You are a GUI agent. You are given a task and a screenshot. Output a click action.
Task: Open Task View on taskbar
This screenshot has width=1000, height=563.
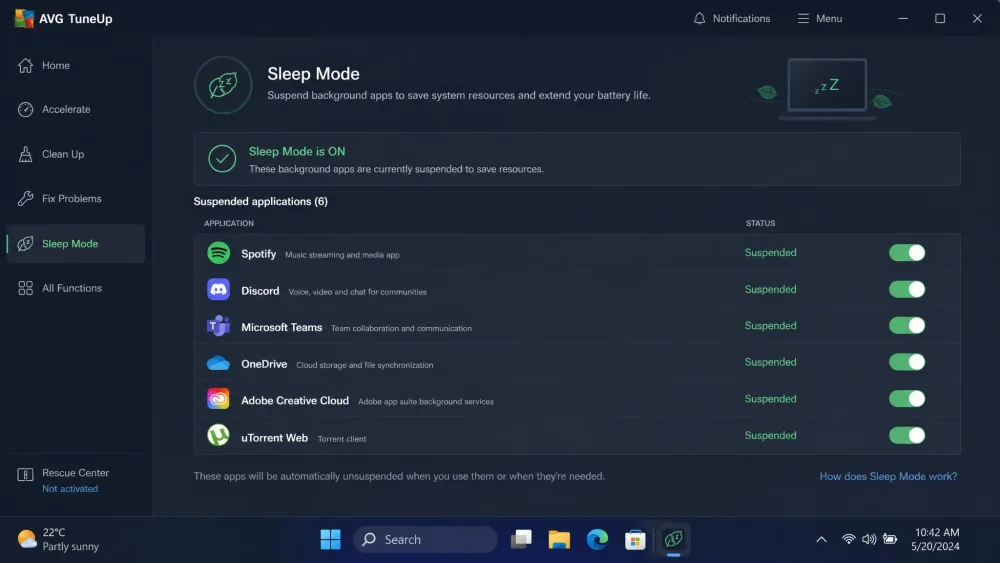click(x=521, y=539)
